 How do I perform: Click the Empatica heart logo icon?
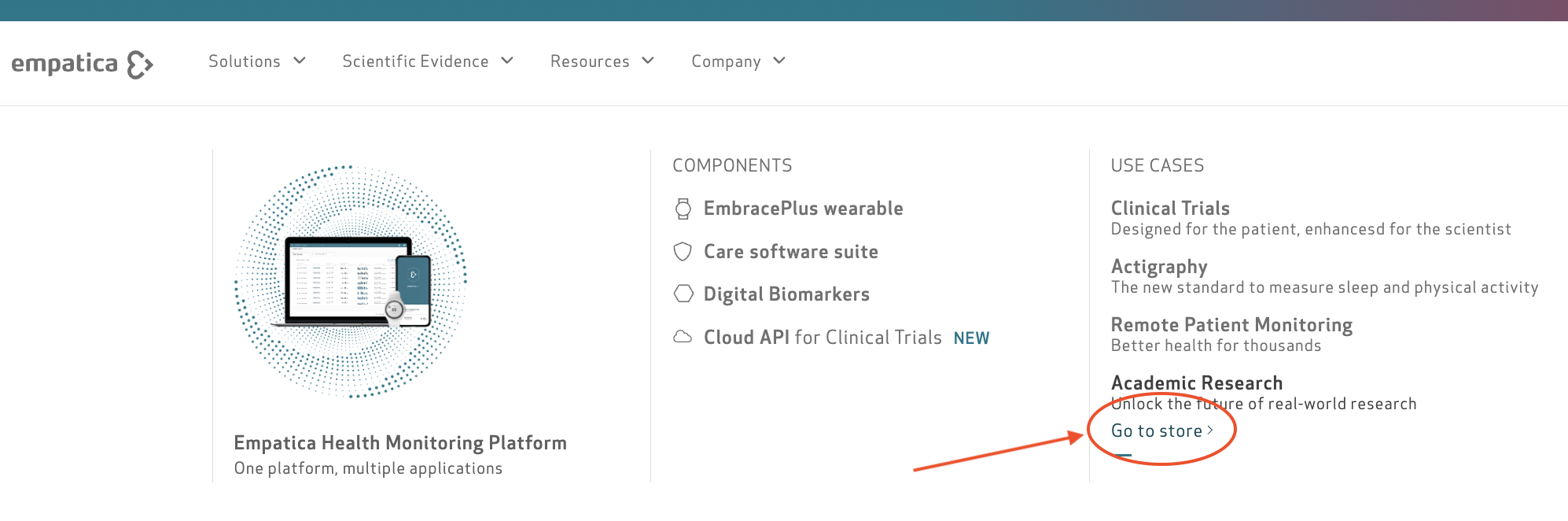pos(140,65)
